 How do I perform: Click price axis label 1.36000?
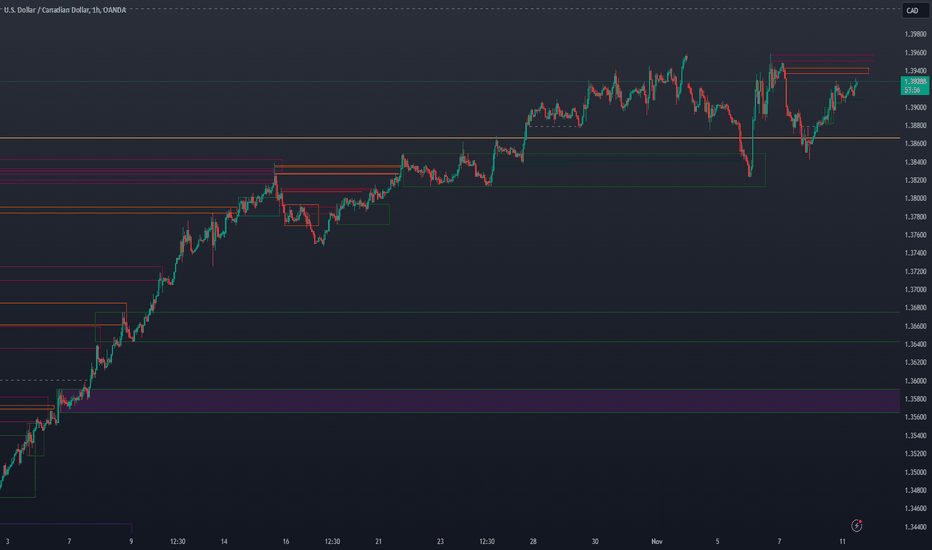click(915, 381)
